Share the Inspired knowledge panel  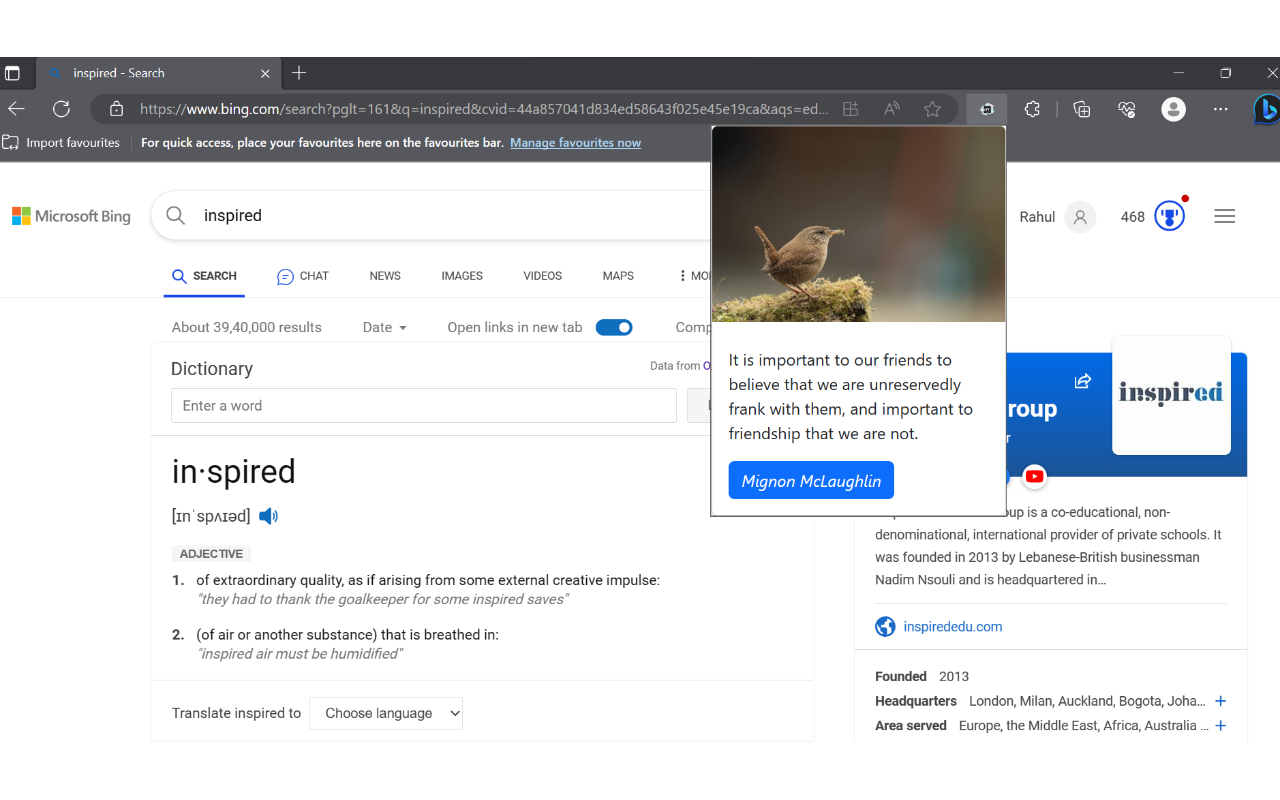(x=1082, y=381)
